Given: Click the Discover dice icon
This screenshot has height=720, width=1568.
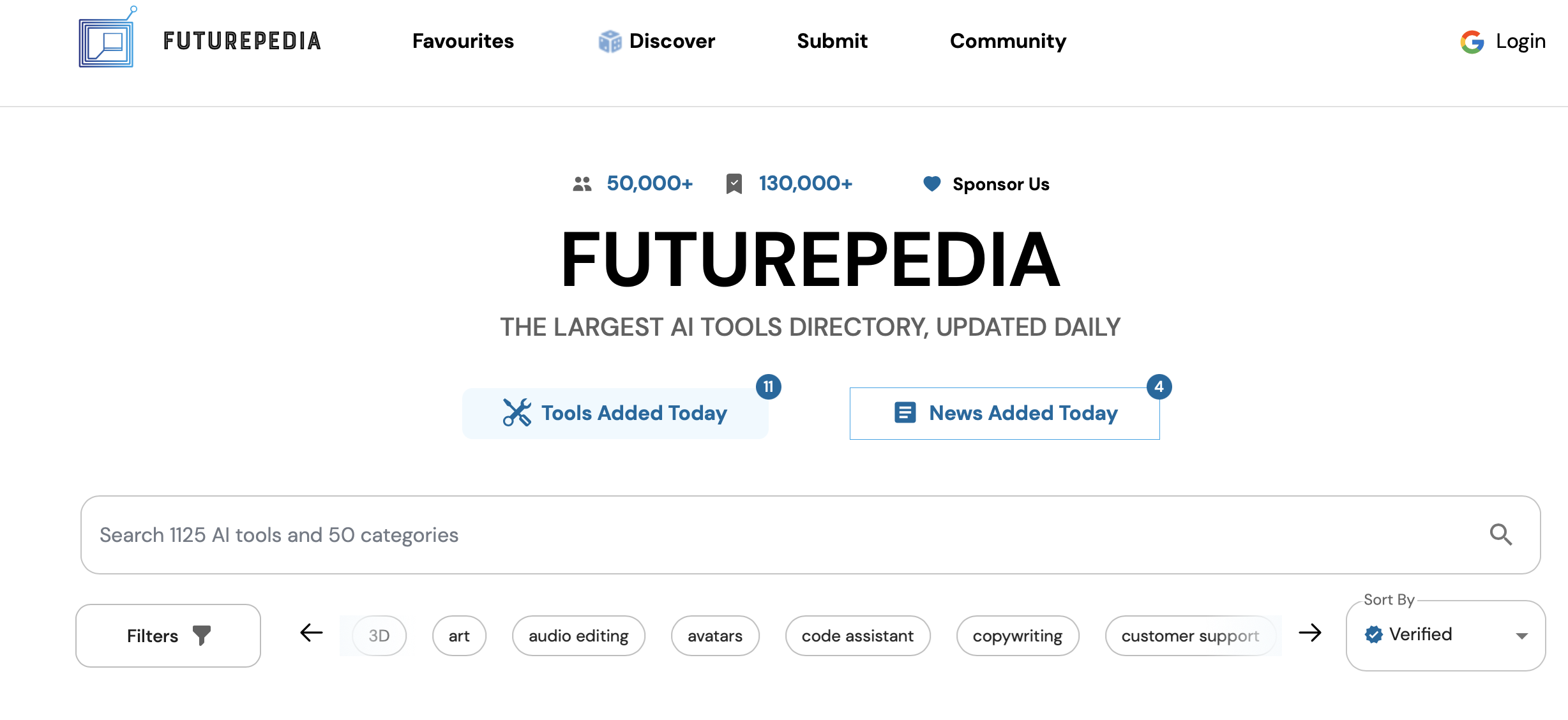Looking at the screenshot, I should pos(610,41).
